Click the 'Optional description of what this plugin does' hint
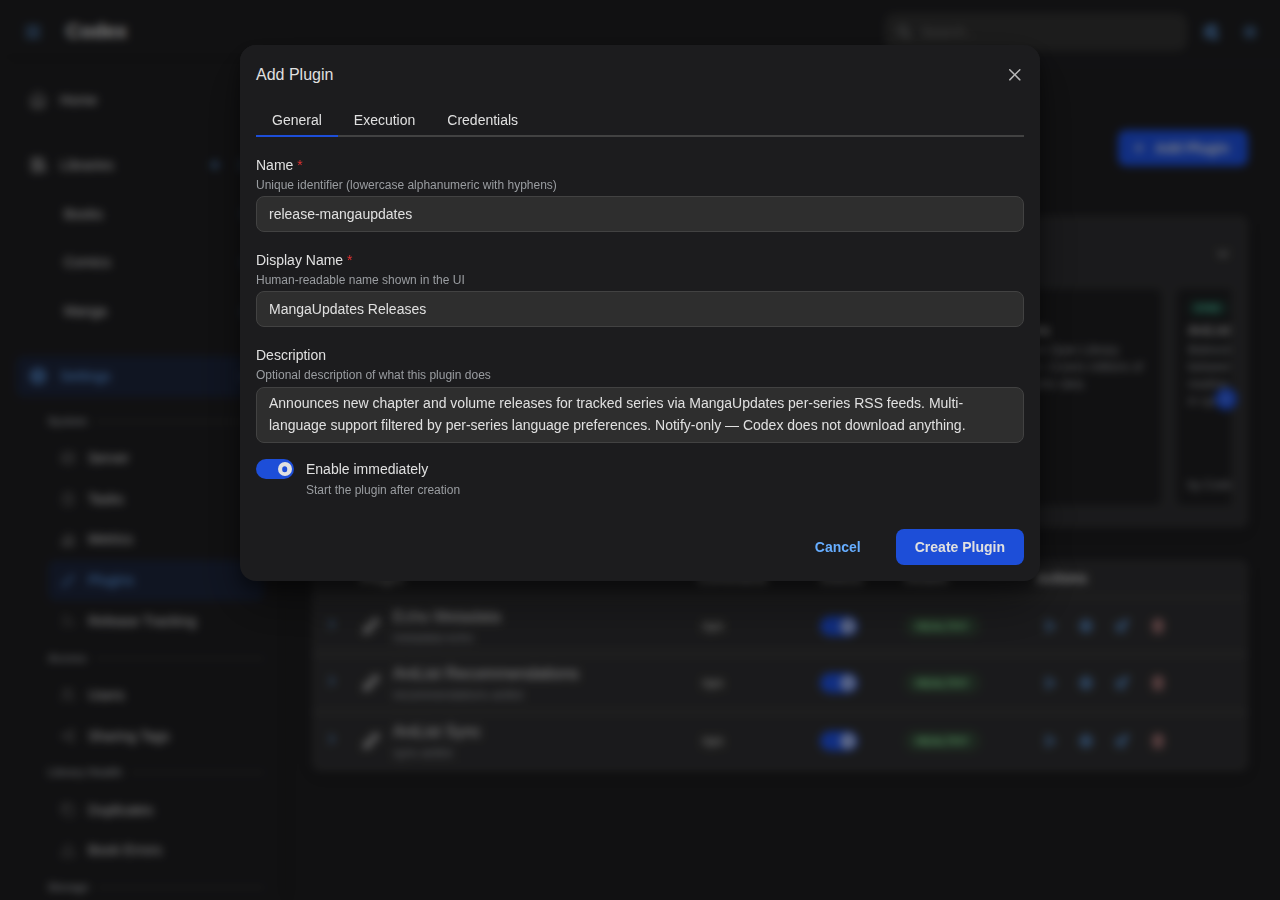The width and height of the screenshot is (1280, 900). click(373, 375)
